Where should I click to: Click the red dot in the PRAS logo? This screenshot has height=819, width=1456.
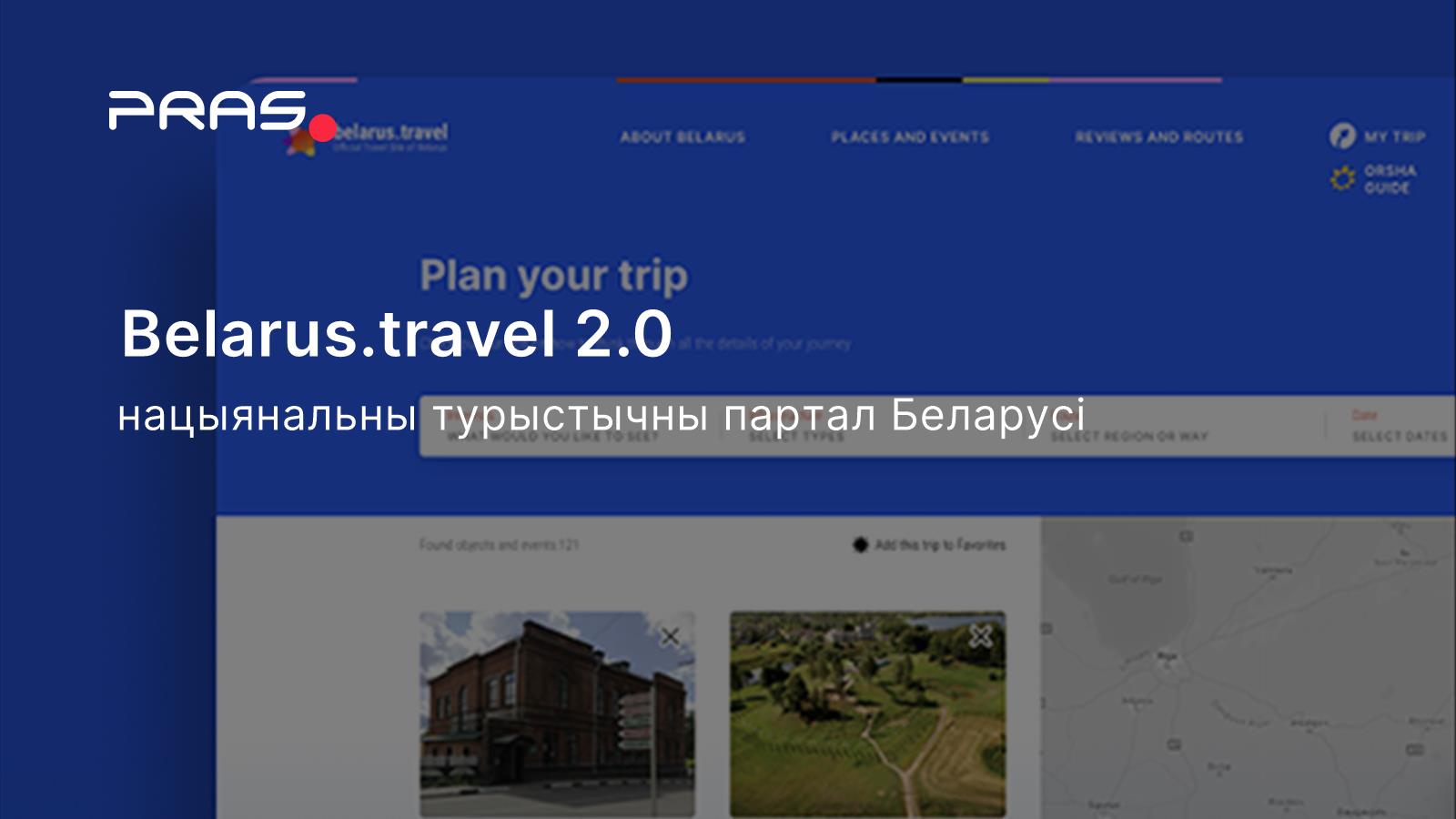point(320,127)
